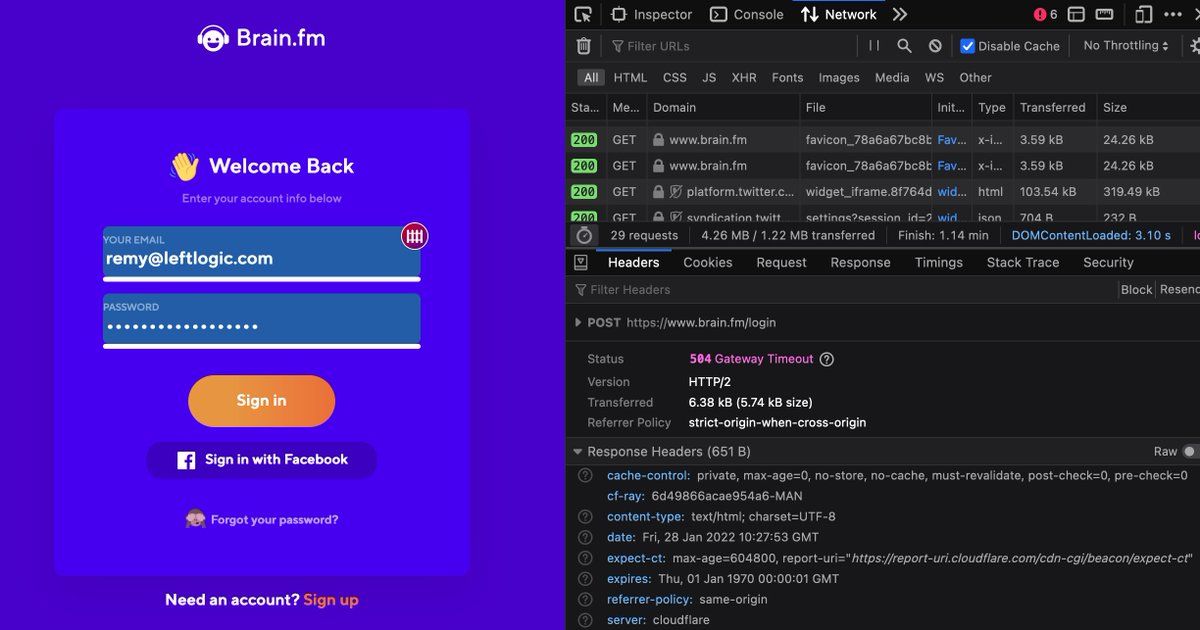This screenshot has height=630, width=1200.
Task: Clear network log with trash icon
Action: pos(584,46)
